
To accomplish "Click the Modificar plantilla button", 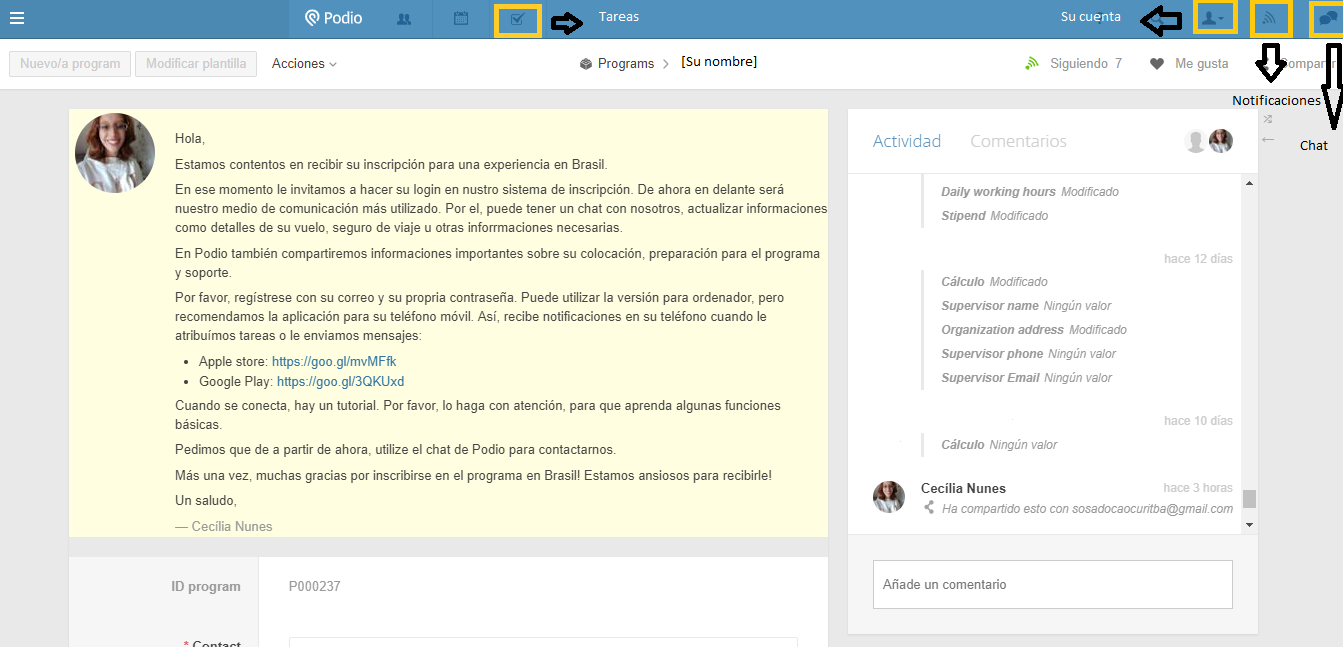I will (x=196, y=64).
